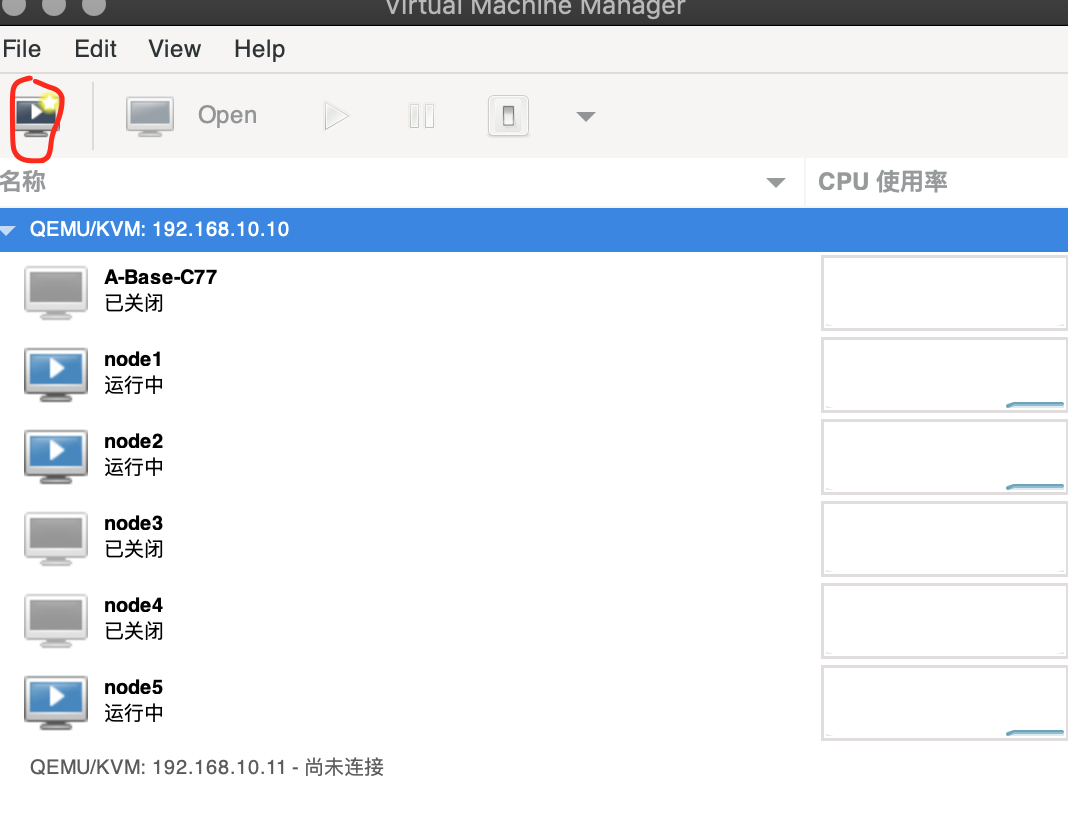
Task: Click the CPU usage graph for node5
Action: pos(944,703)
